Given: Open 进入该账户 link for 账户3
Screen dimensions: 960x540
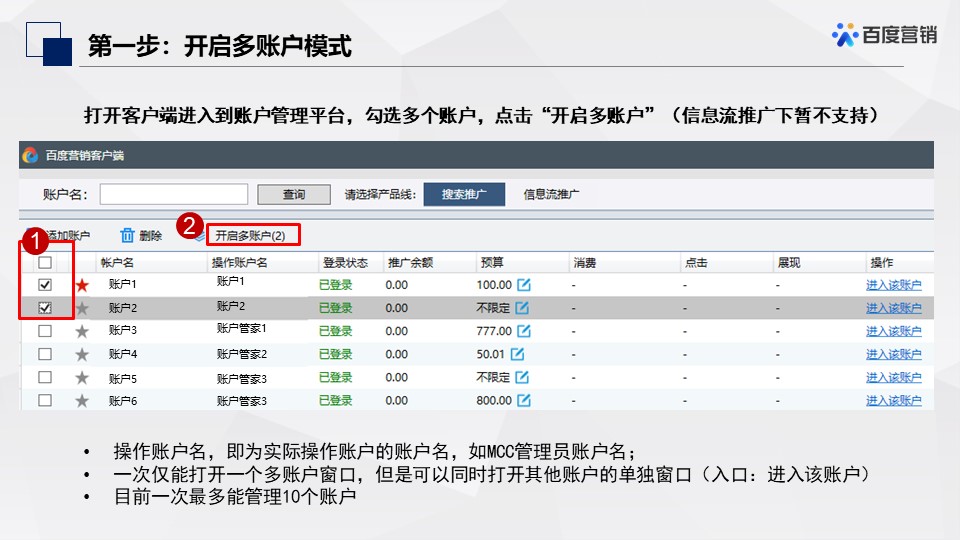Looking at the screenshot, I should pos(893,331).
